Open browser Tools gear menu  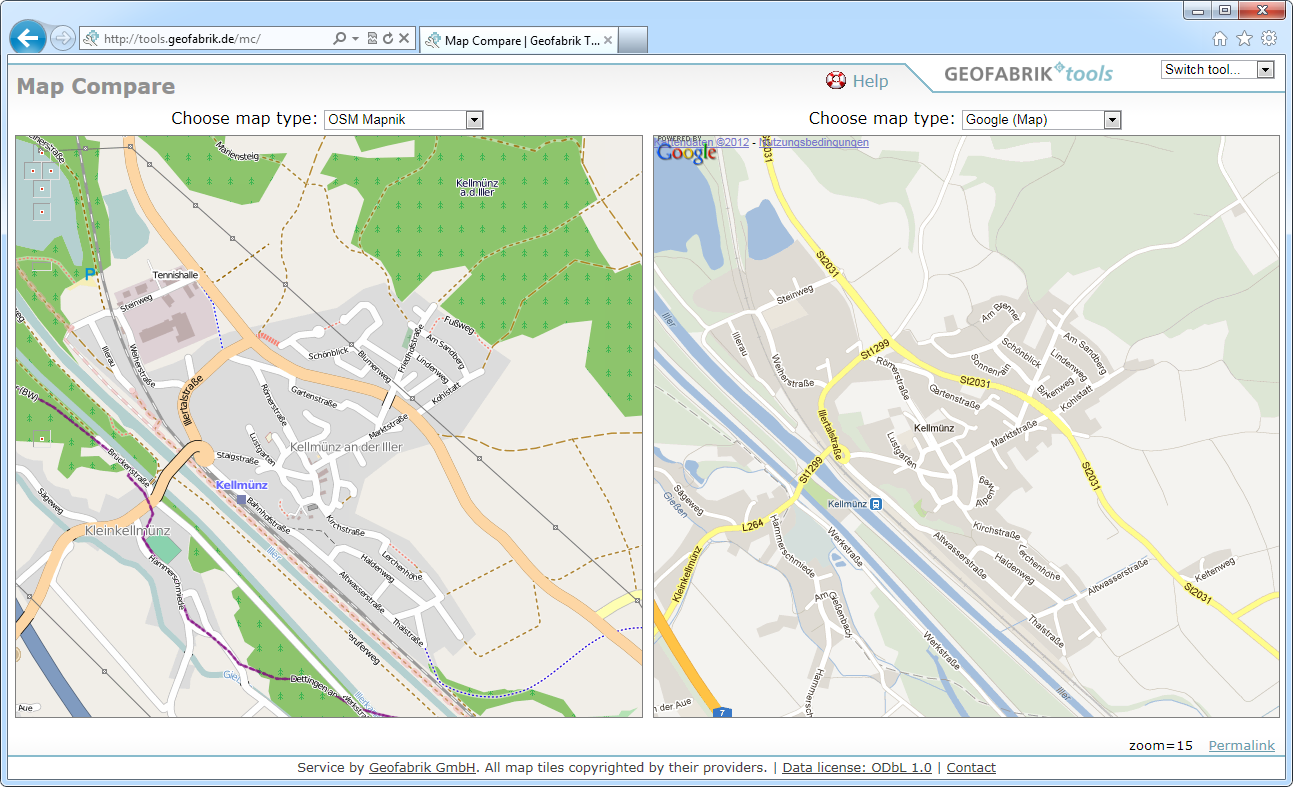coord(1269,39)
